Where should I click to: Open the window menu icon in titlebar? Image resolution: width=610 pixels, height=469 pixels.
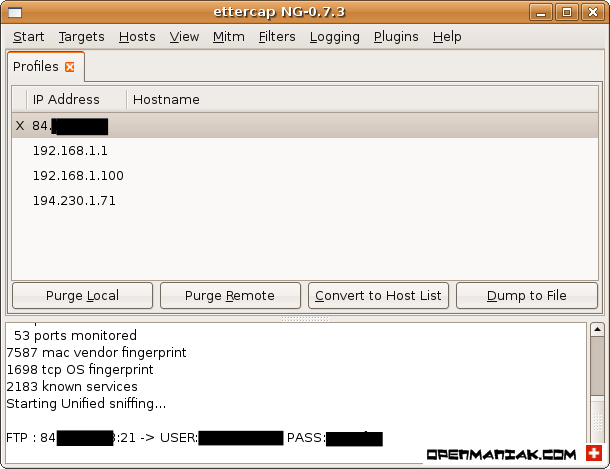click(15, 13)
